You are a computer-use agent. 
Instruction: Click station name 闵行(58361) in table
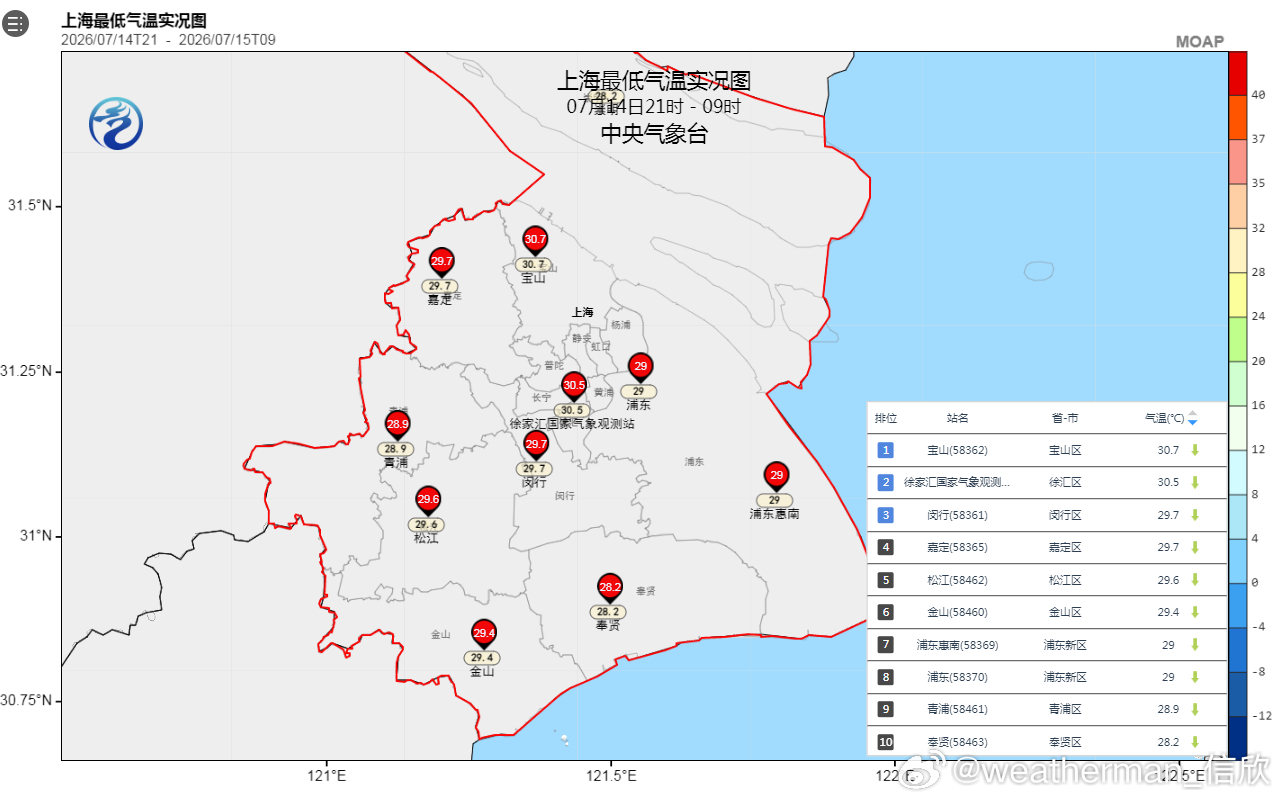click(957, 515)
